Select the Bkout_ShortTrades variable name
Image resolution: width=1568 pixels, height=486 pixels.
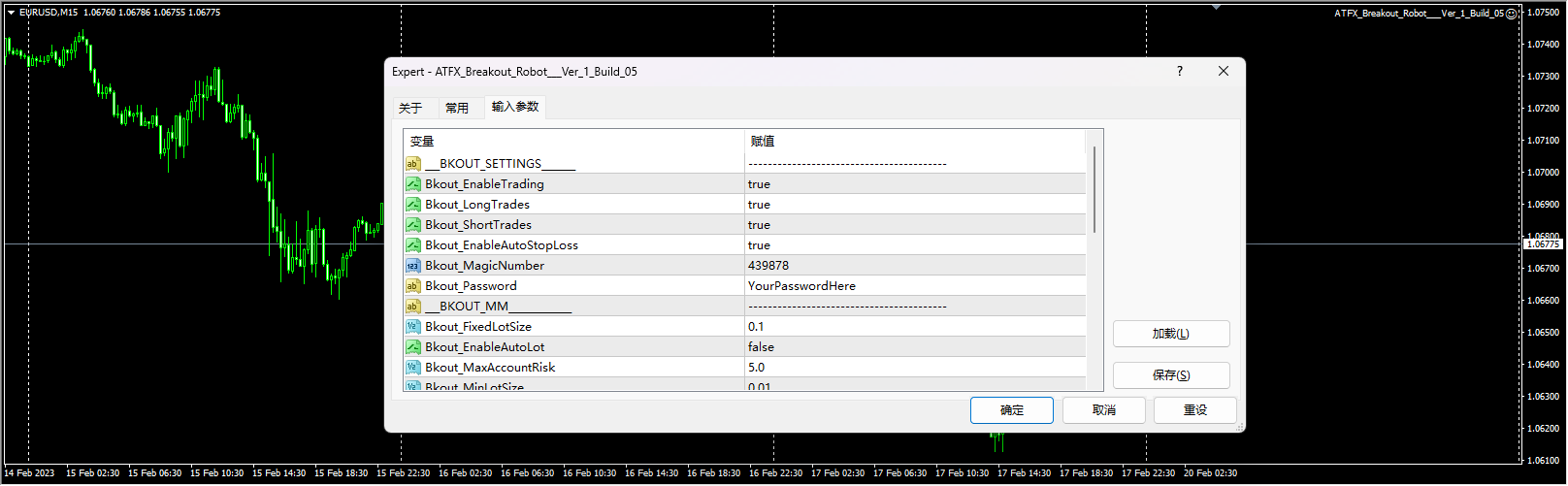[x=478, y=225]
